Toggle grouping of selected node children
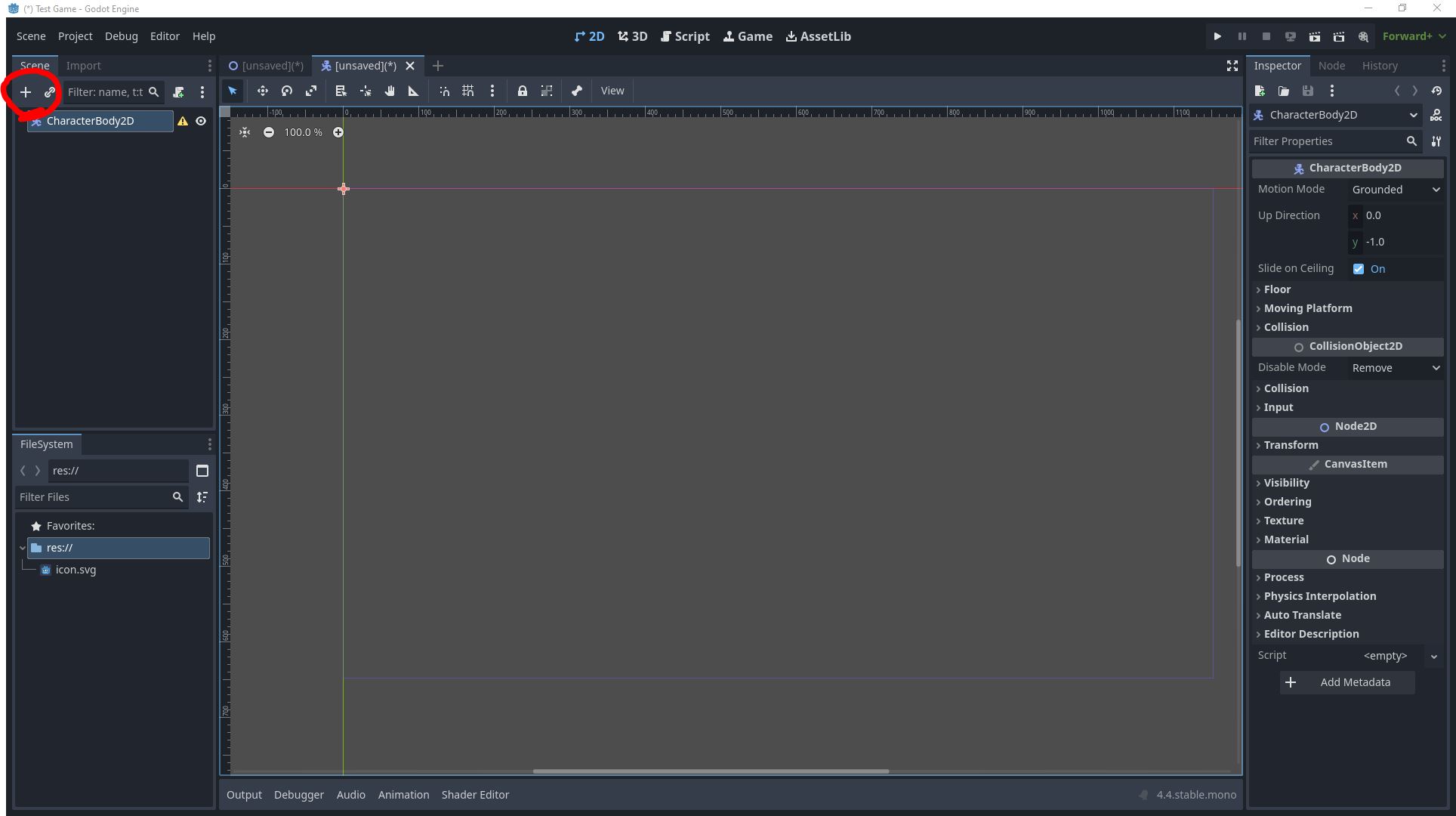1456x816 pixels. click(x=547, y=91)
